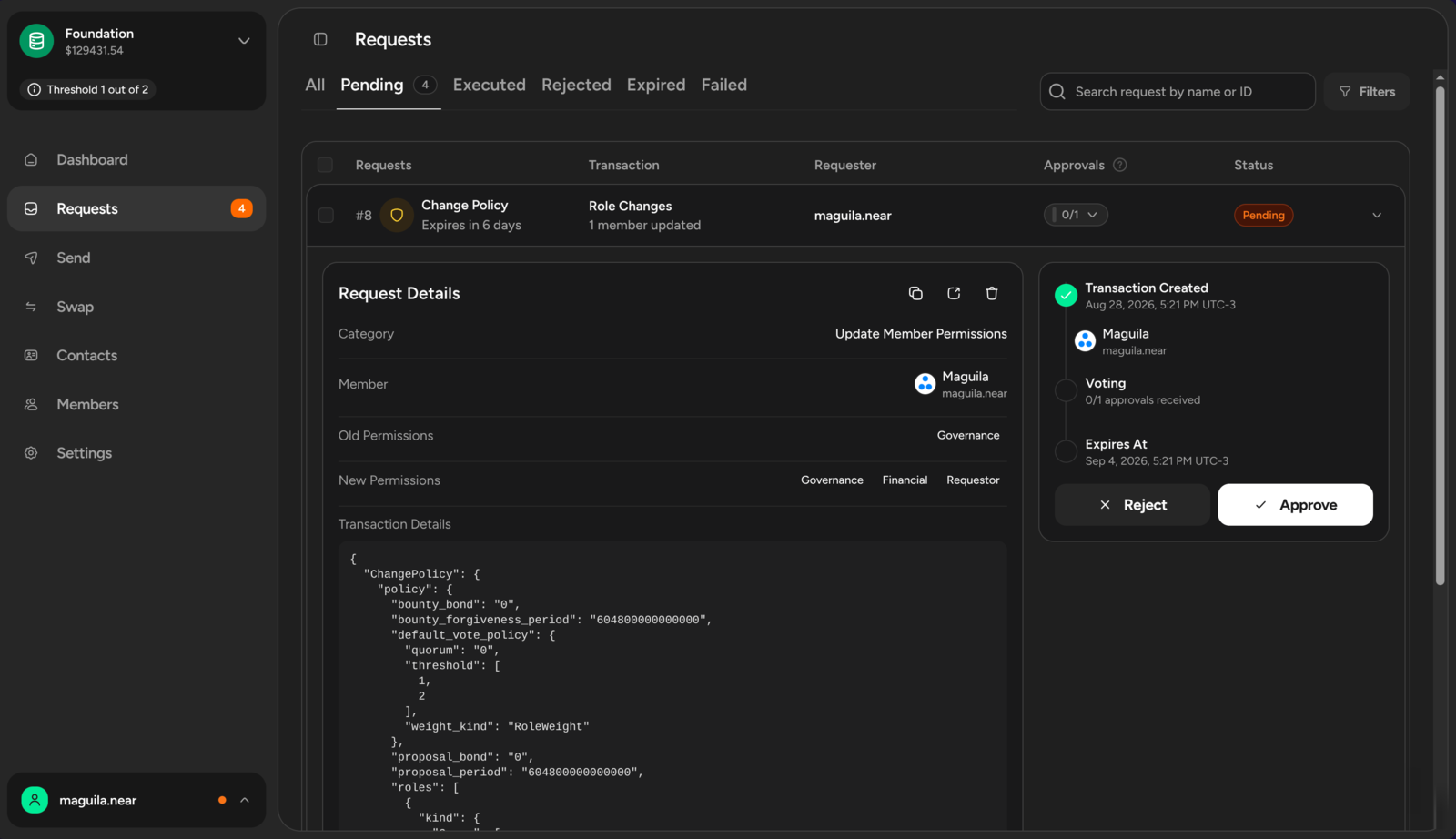1456x839 pixels.
Task: Open Settings in the sidebar
Action: coord(136,452)
